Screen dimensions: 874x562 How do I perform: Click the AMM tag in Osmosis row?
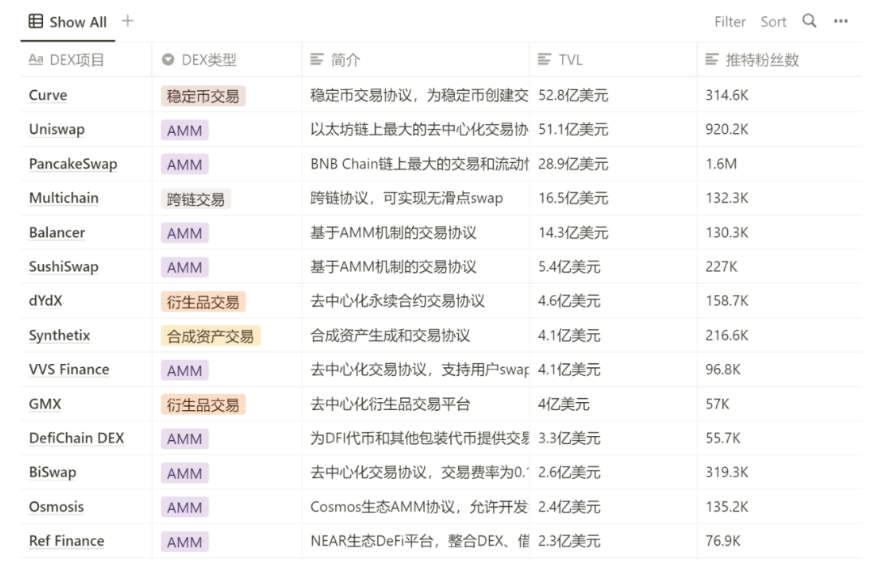click(184, 507)
